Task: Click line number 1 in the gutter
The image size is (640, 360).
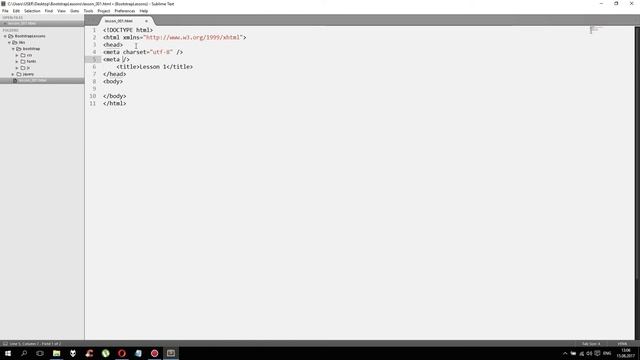Action: pyautogui.click(x=94, y=30)
